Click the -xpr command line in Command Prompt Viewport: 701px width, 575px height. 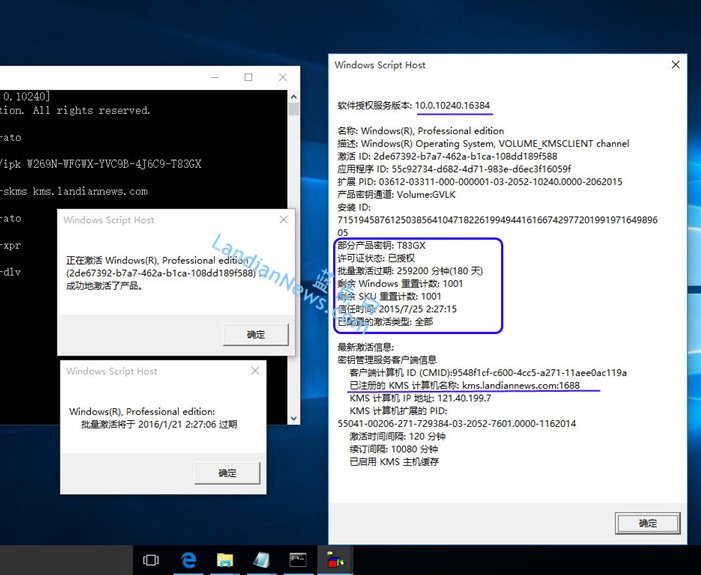[10, 245]
